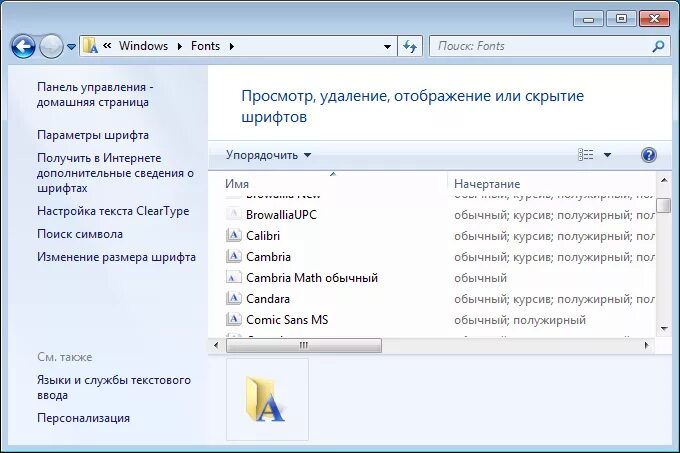680x453 pixels.
Task: Click the BrowalliaUPC font name
Action: (281, 215)
